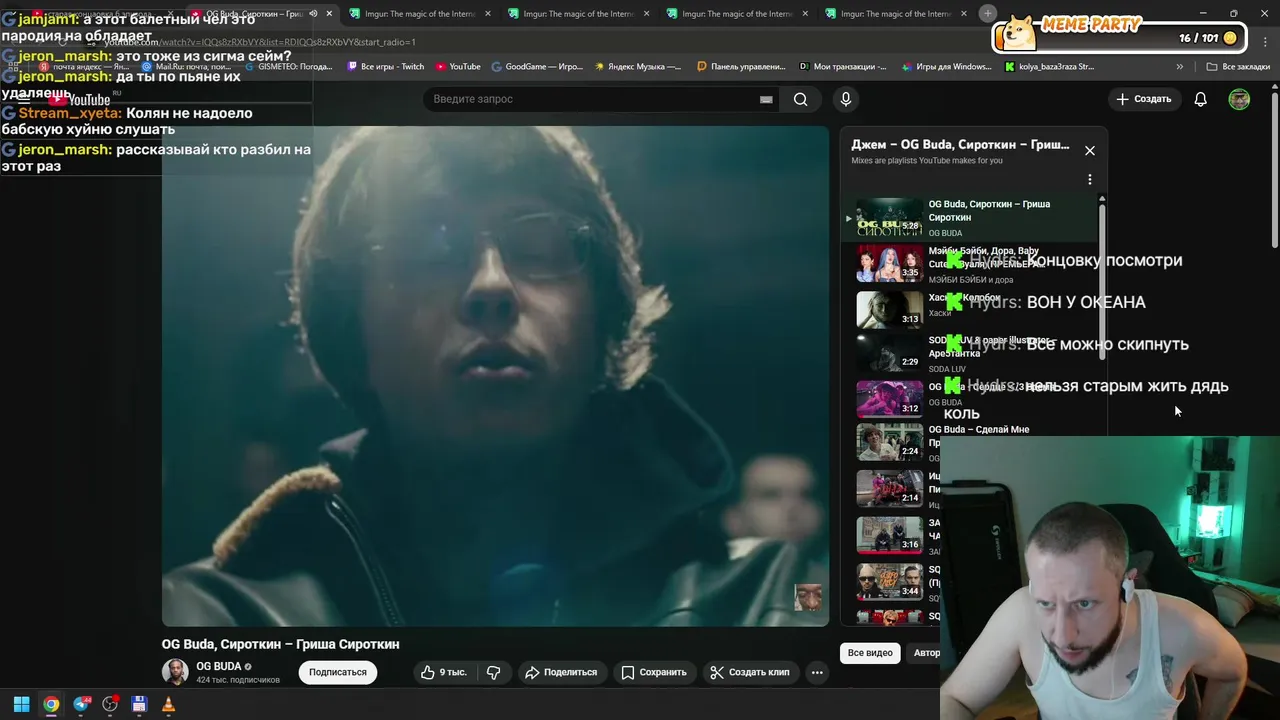1280x720 pixels.
Task: Open the Windows Start menu
Action: pos(21,704)
